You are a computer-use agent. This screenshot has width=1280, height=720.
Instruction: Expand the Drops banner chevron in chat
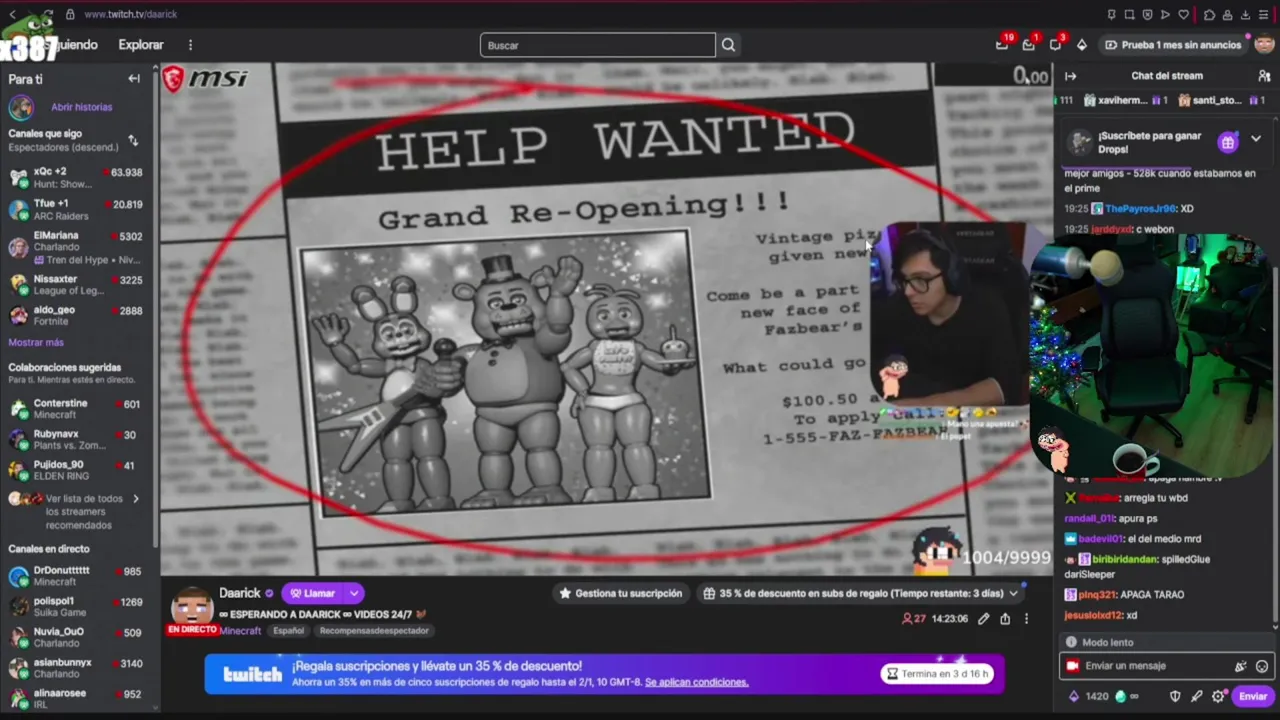click(1256, 139)
